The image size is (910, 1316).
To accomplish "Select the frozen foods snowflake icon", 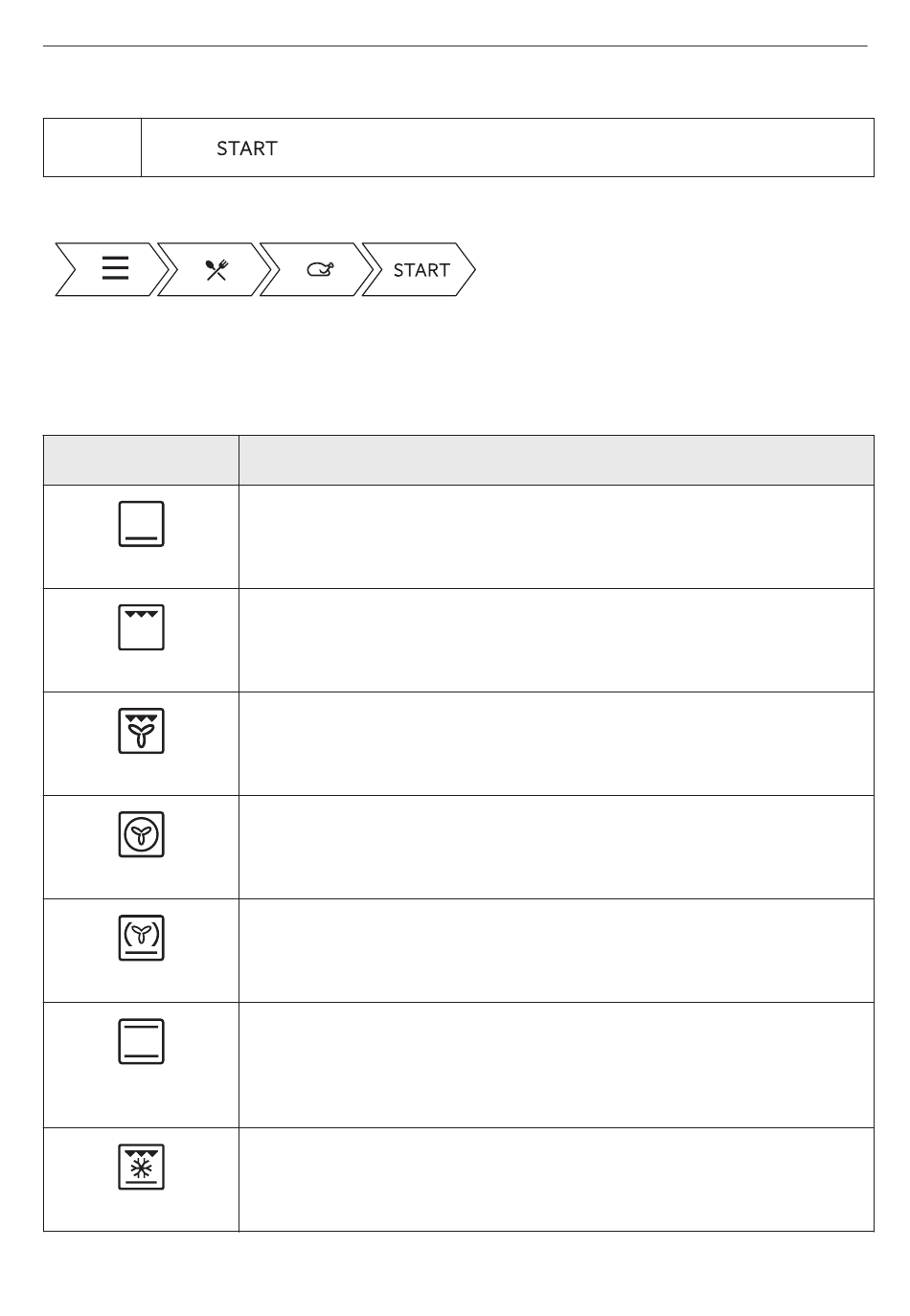I will point(142,1167).
